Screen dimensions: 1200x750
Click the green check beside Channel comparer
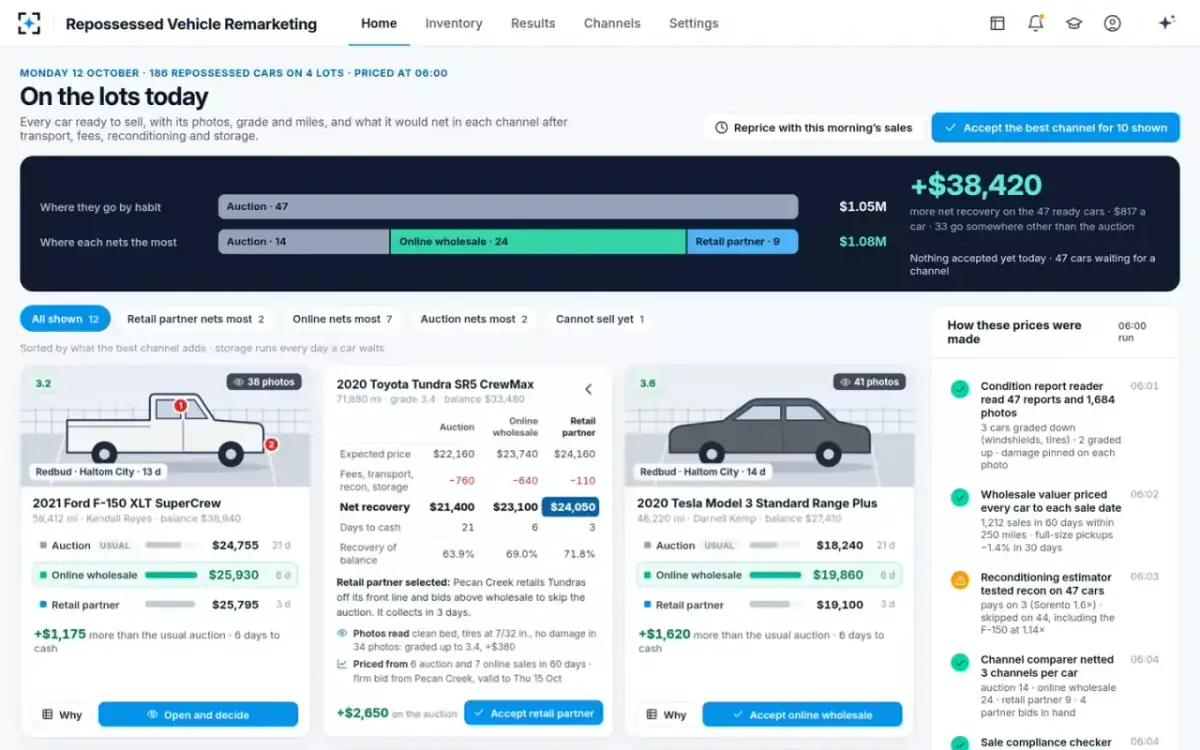pyautogui.click(x=960, y=662)
